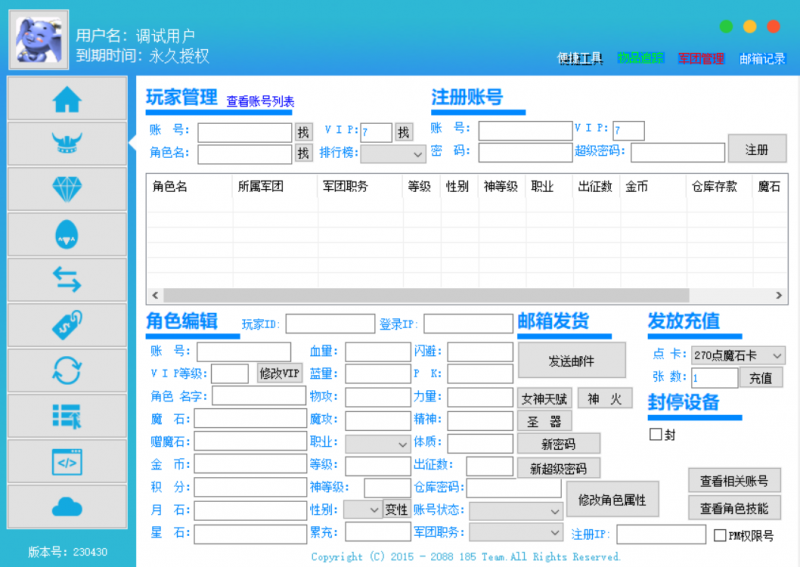The height and width of the screenshot is (567, 800).
Task: Click the 变性 button
Action: pyautogui.click(x=396, y=509)
